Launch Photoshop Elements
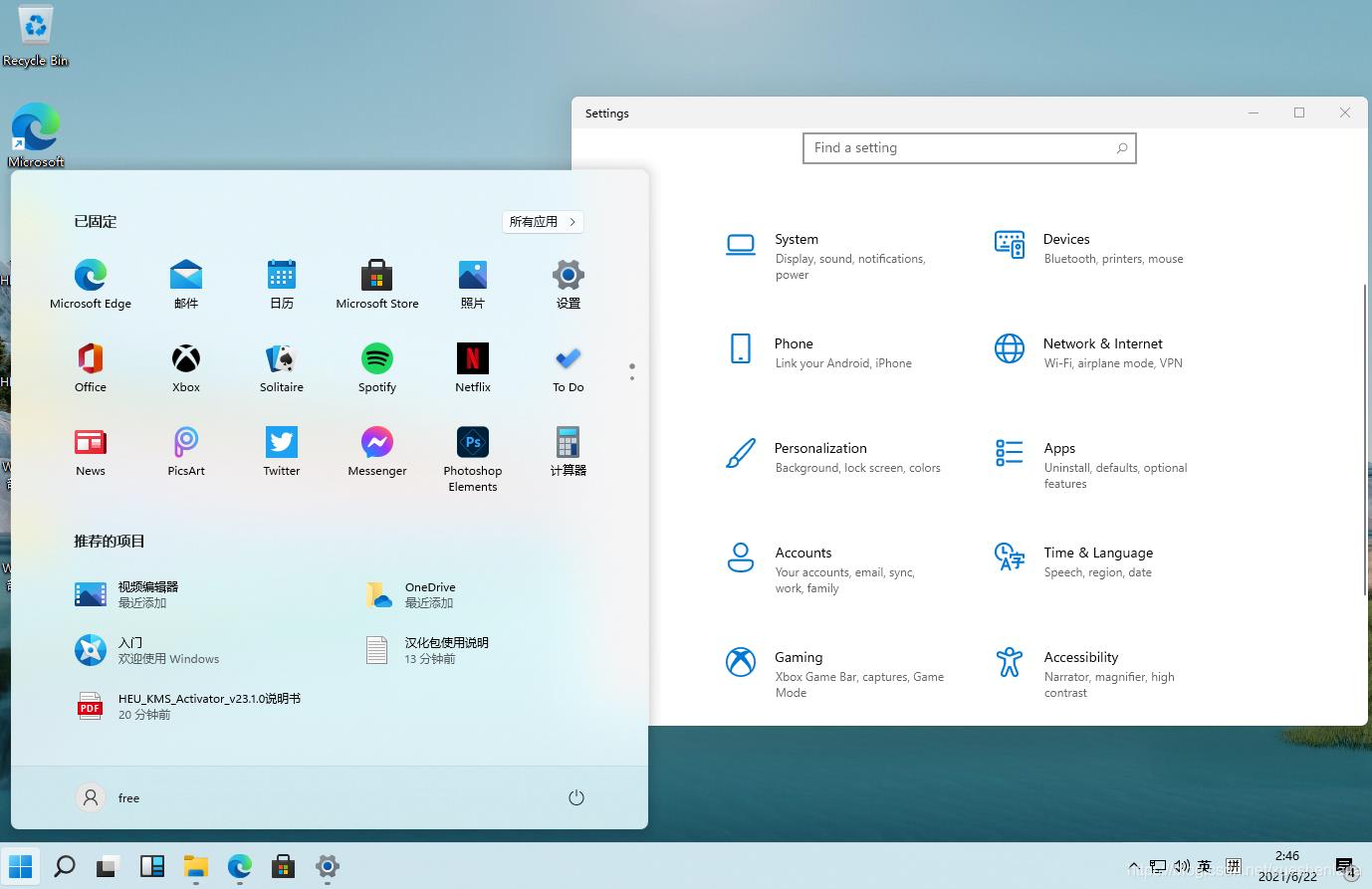1372x889 pixels. 473,459
